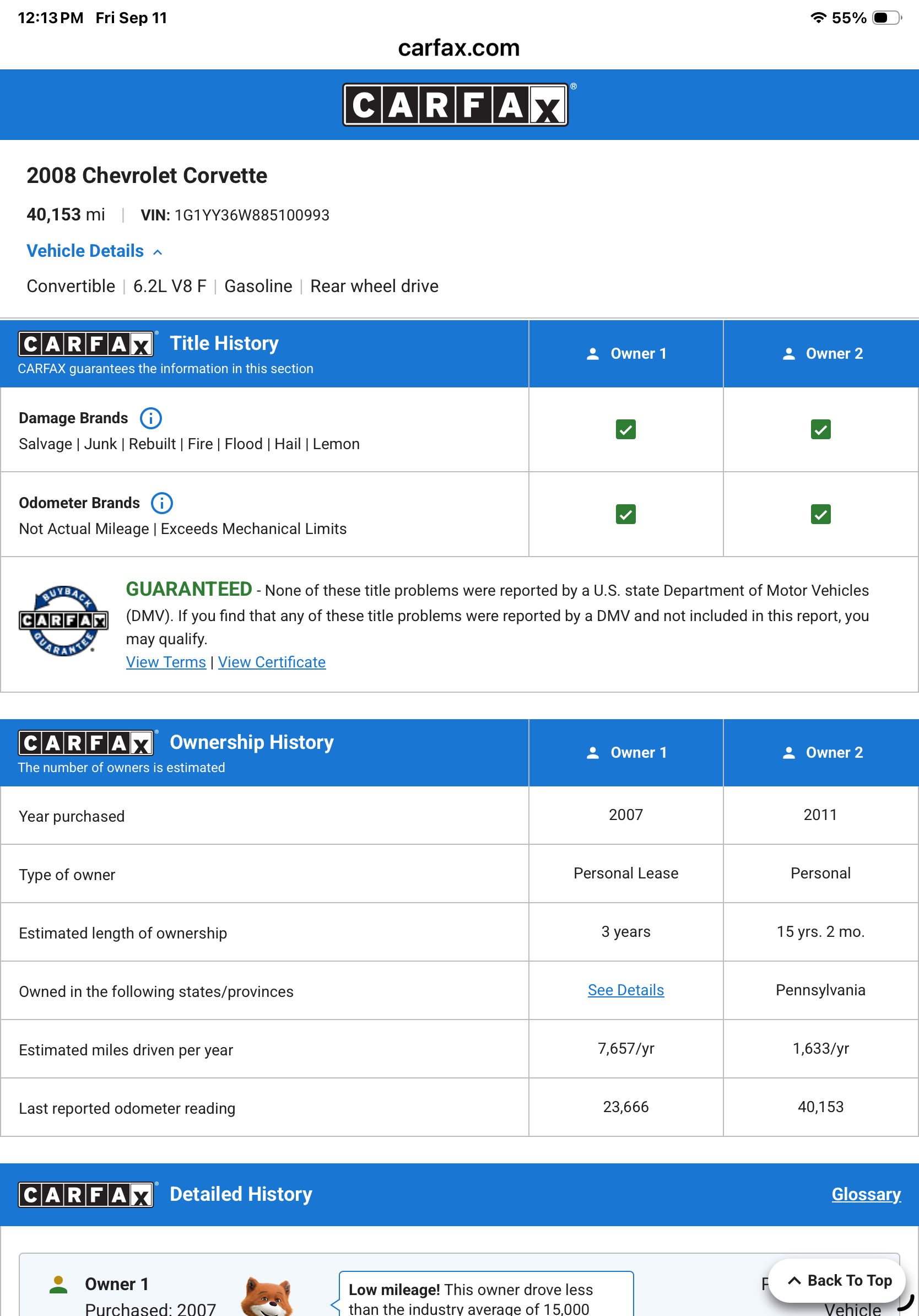Open Damage Brands info icon
919x1316 pixels.
click(152, 418)
